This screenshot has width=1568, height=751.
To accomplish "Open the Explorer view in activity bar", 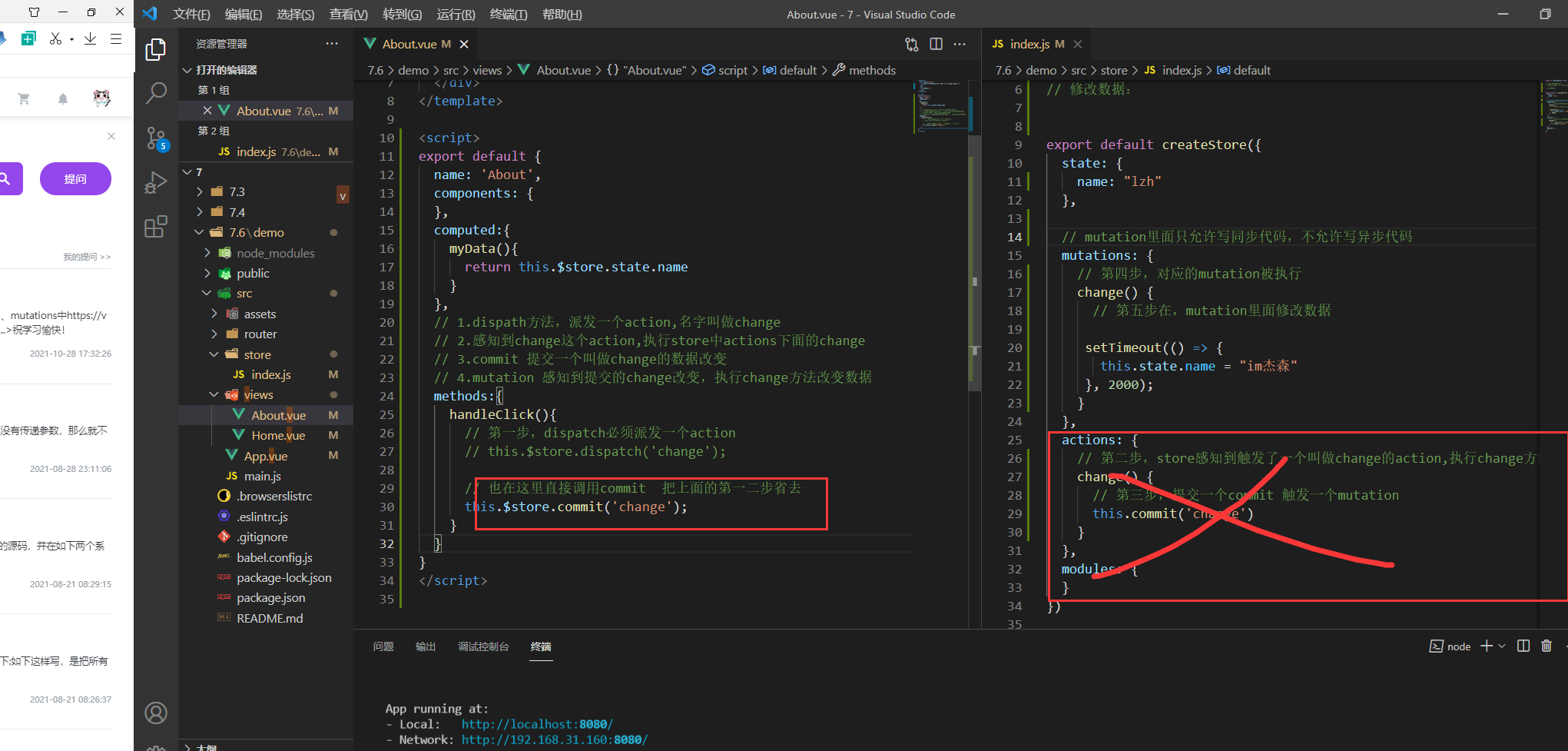I will pos(156,50).
